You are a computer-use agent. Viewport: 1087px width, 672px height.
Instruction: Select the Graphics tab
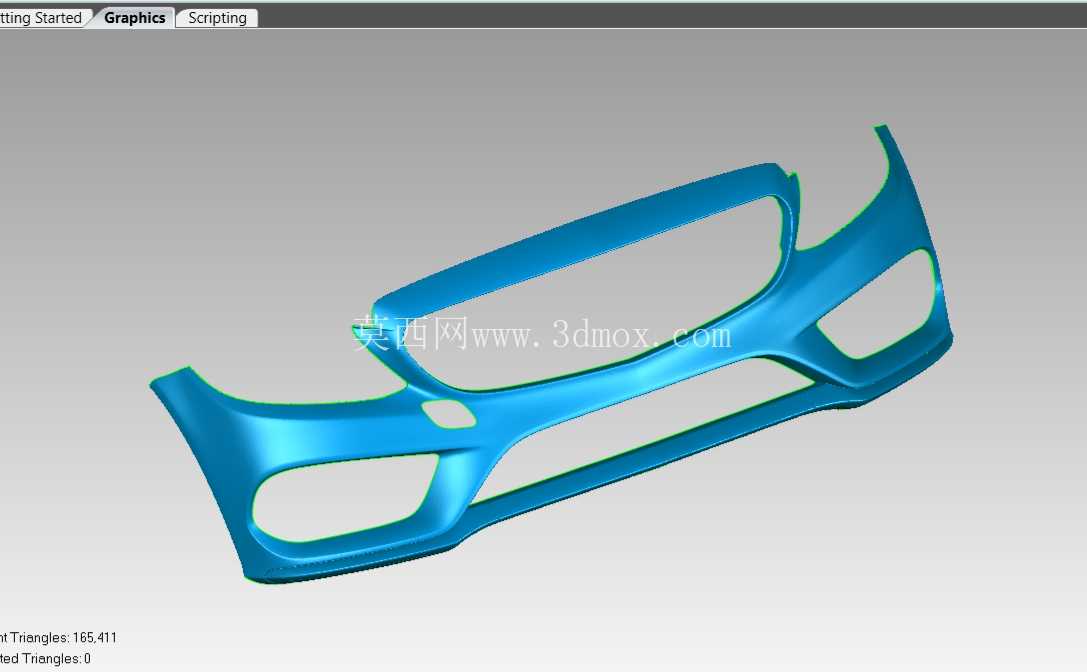click(x=134, y=18)
